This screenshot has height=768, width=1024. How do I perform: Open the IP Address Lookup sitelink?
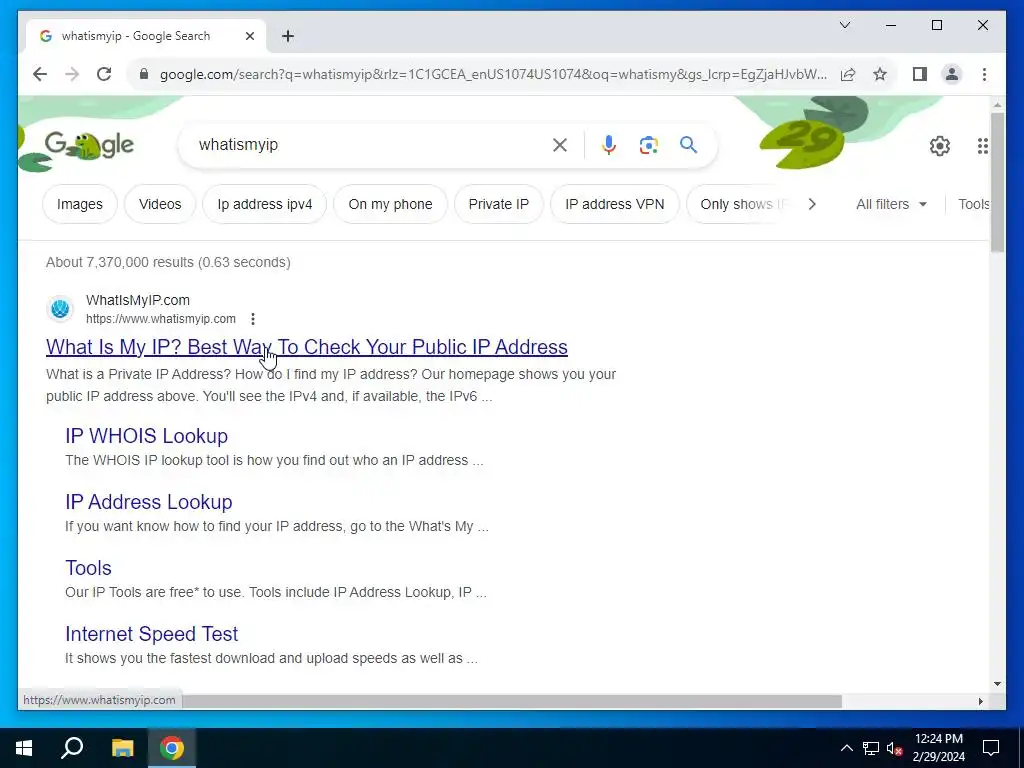tap(148, 502)
